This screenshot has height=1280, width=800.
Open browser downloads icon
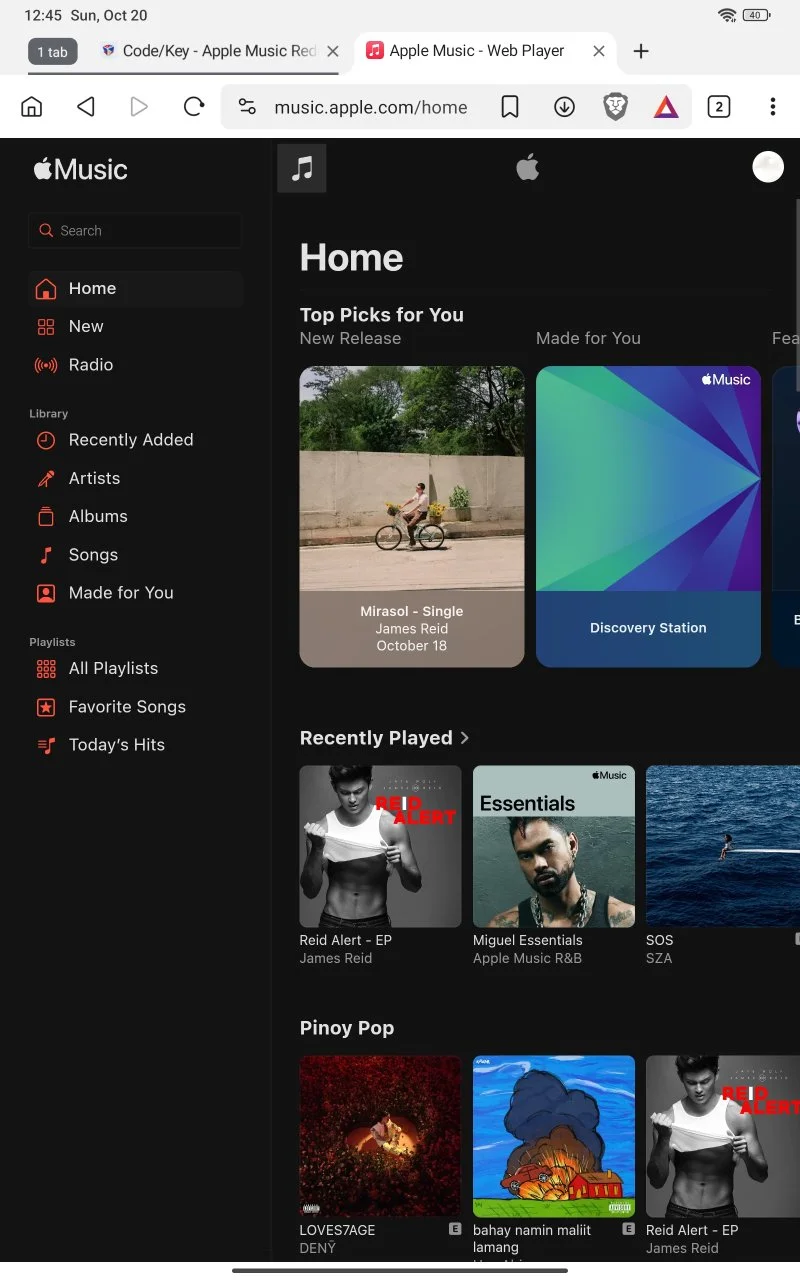point(565,107)
